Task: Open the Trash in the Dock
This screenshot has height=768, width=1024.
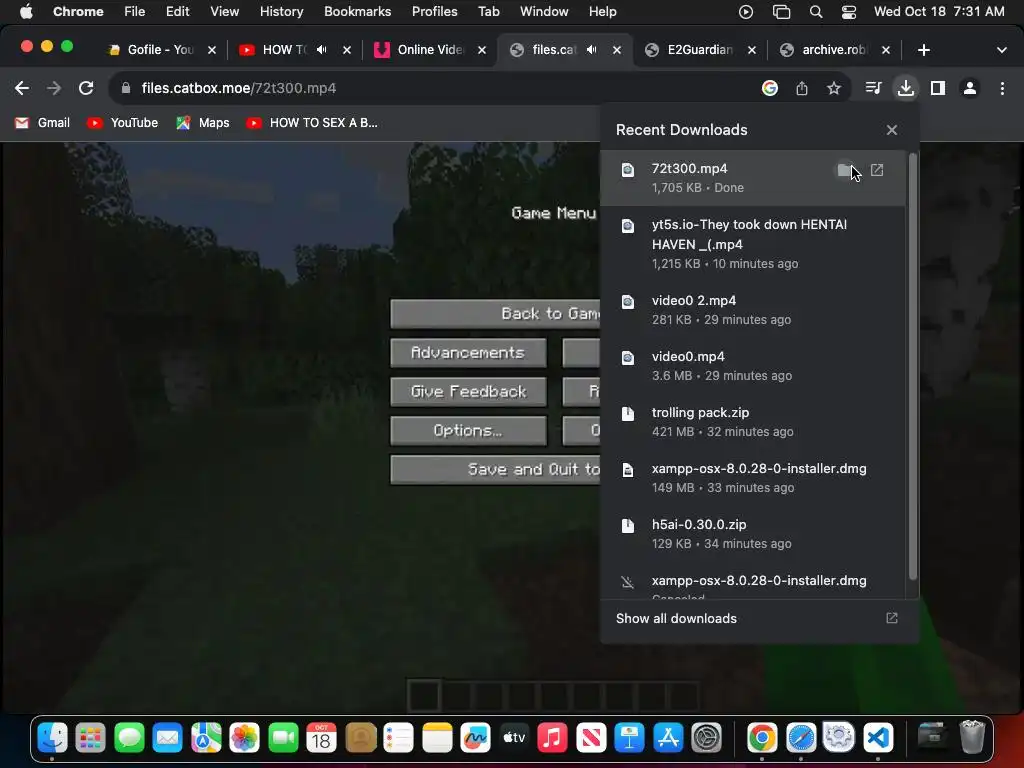Action: tap(972, 738)
